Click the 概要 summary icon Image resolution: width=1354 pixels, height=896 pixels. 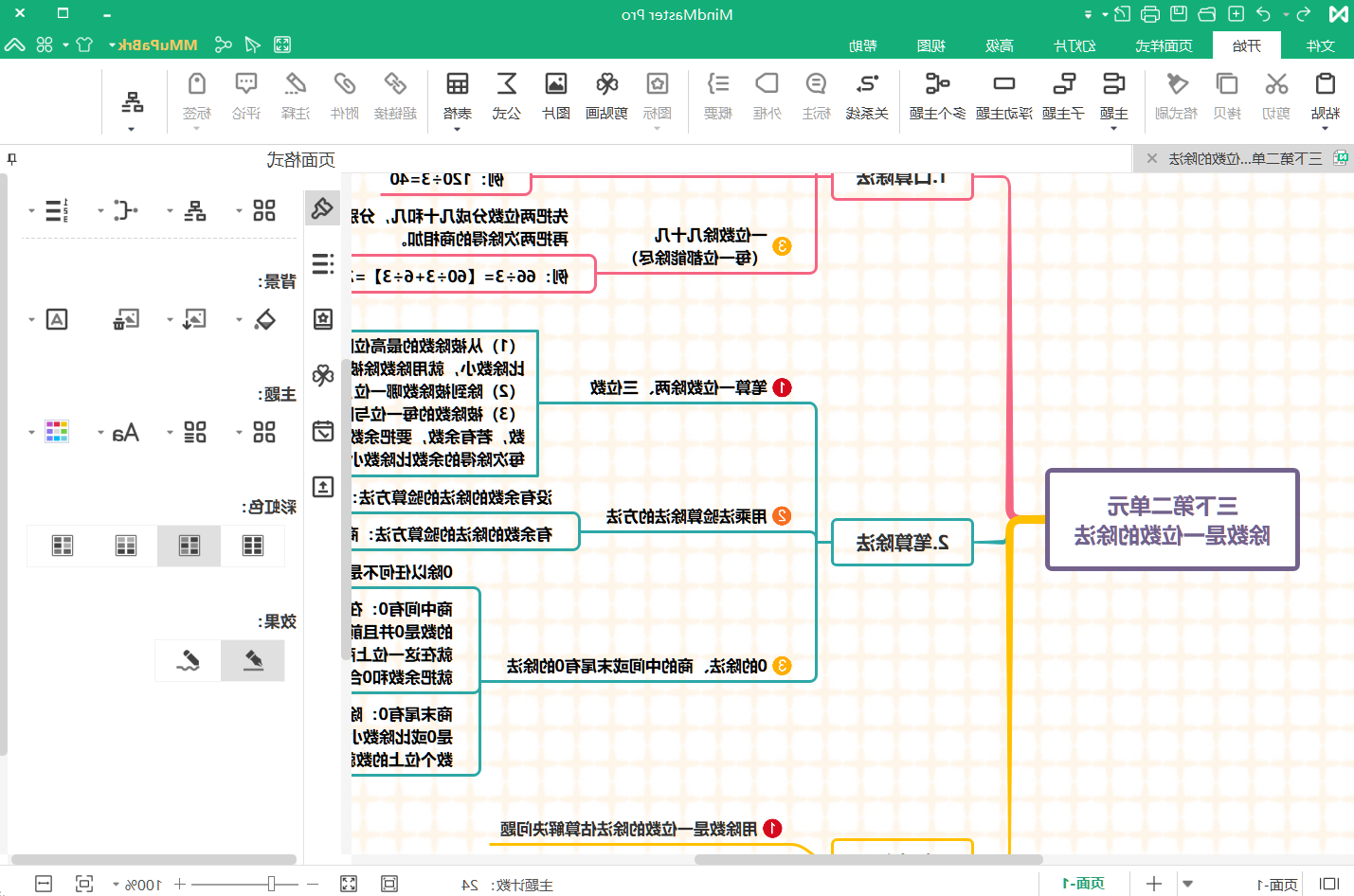[718, 83]
